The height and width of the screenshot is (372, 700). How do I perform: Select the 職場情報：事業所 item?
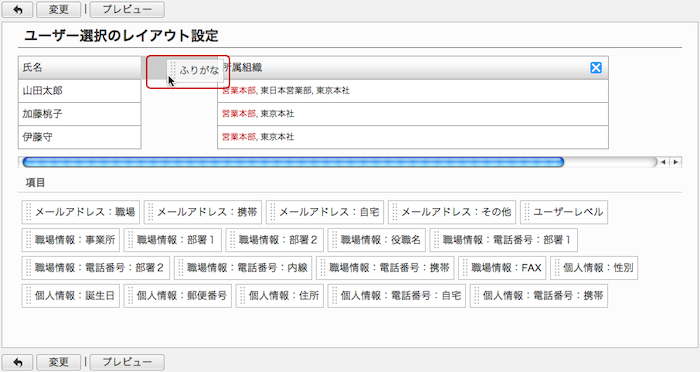(x=71, y=240)
